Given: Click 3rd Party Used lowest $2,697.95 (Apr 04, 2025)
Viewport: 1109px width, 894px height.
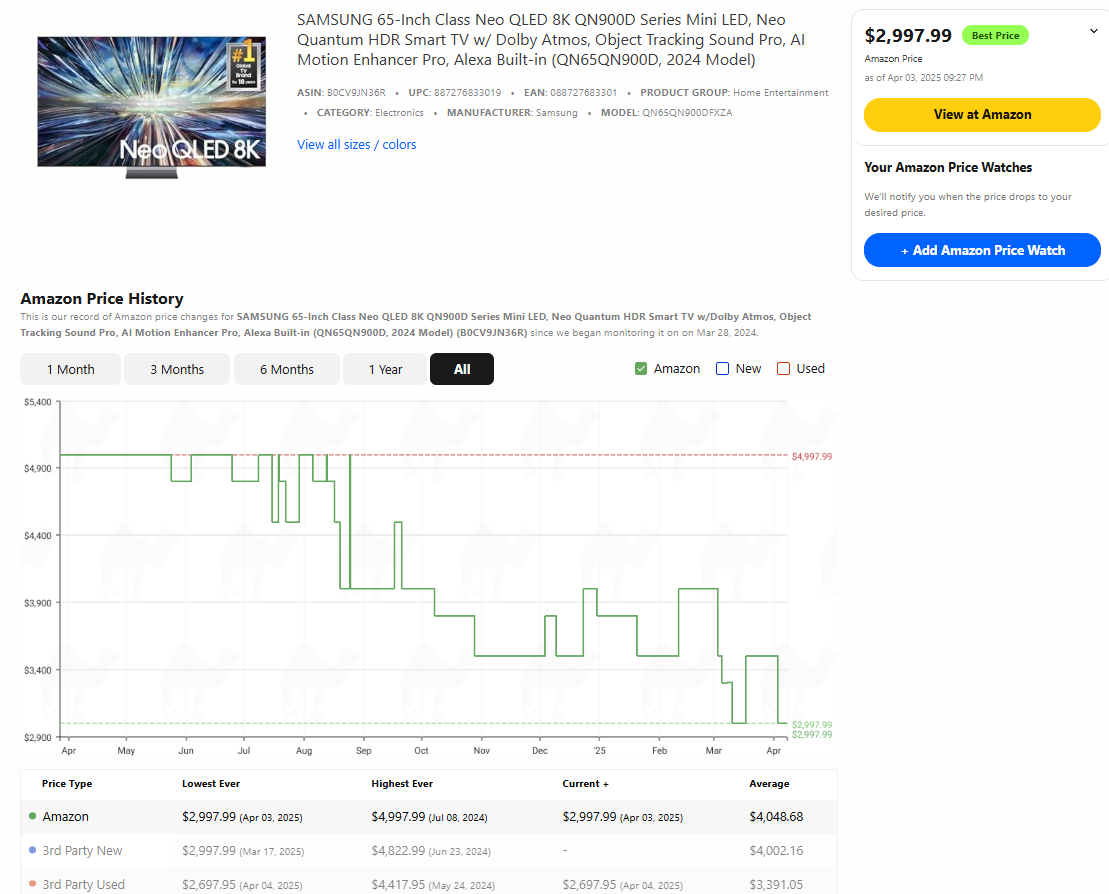Looking at the screenshot, I should [x=242, y=885].
